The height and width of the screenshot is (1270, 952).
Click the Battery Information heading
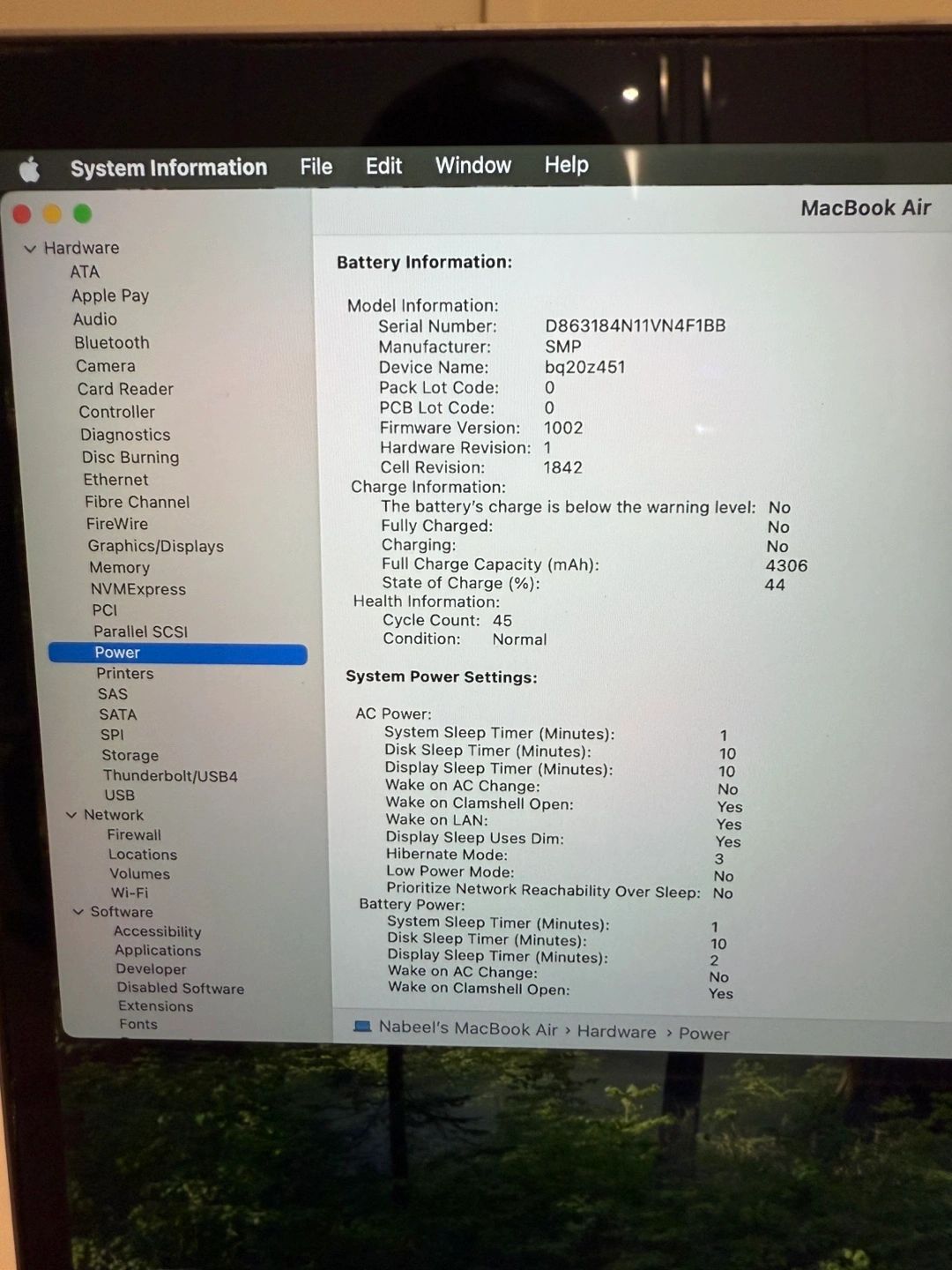coord(424,262)
